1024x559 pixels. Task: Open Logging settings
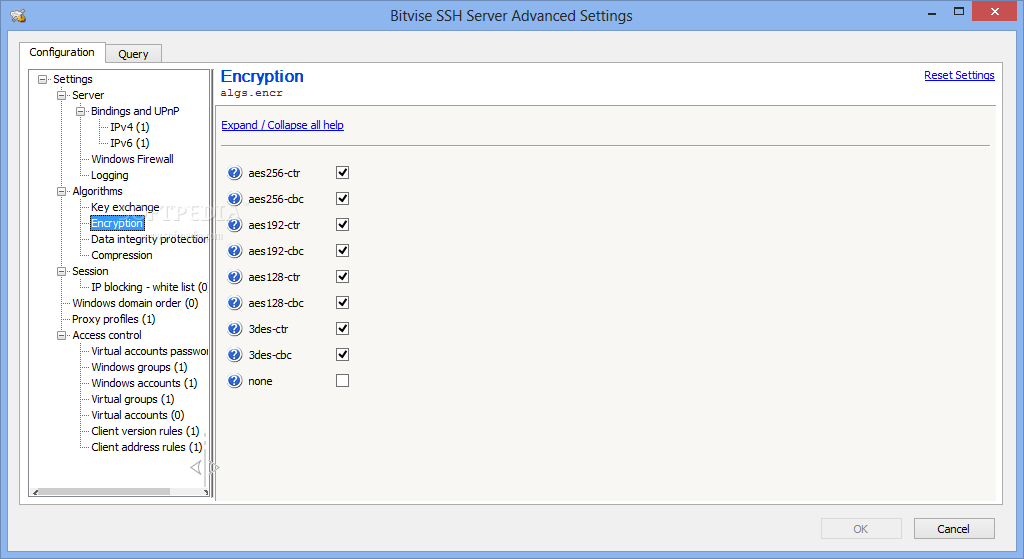tap(110, 175)
